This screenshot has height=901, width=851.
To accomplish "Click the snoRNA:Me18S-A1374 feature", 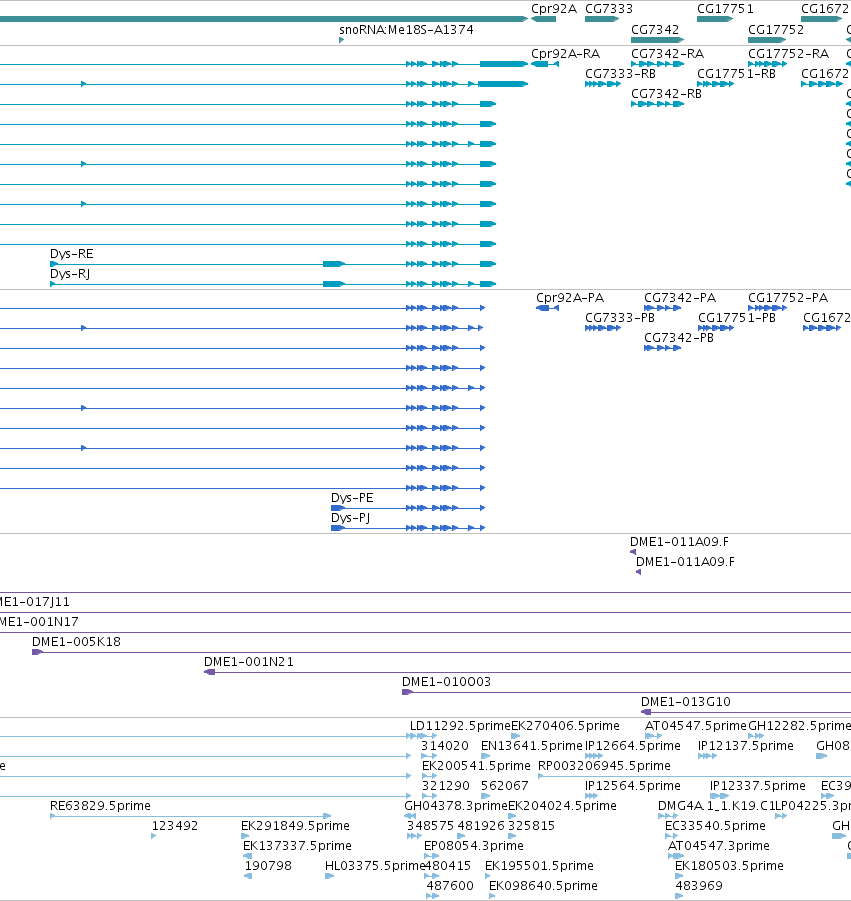I will click(x=341, y=40).
